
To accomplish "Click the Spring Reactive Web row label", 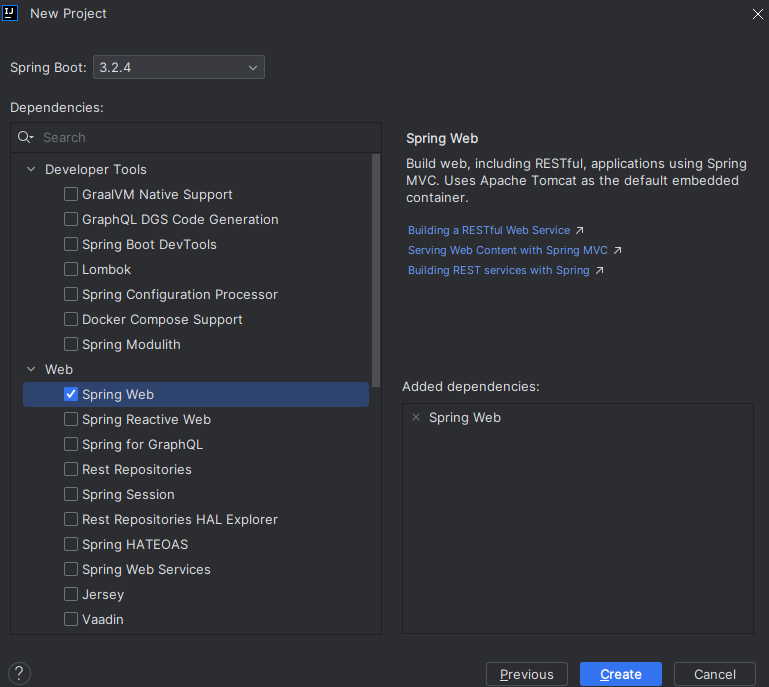I will [x=146, y=419].
